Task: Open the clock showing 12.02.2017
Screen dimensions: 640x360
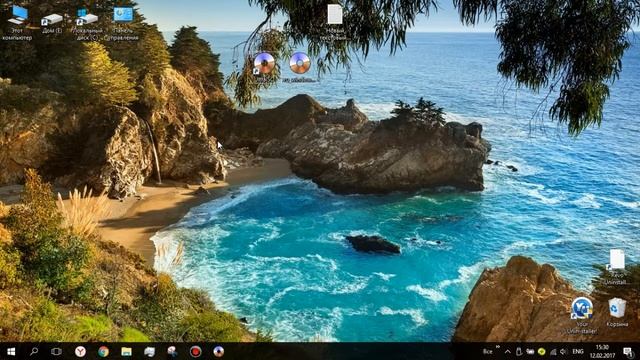Action: click(x=602, y=351)
